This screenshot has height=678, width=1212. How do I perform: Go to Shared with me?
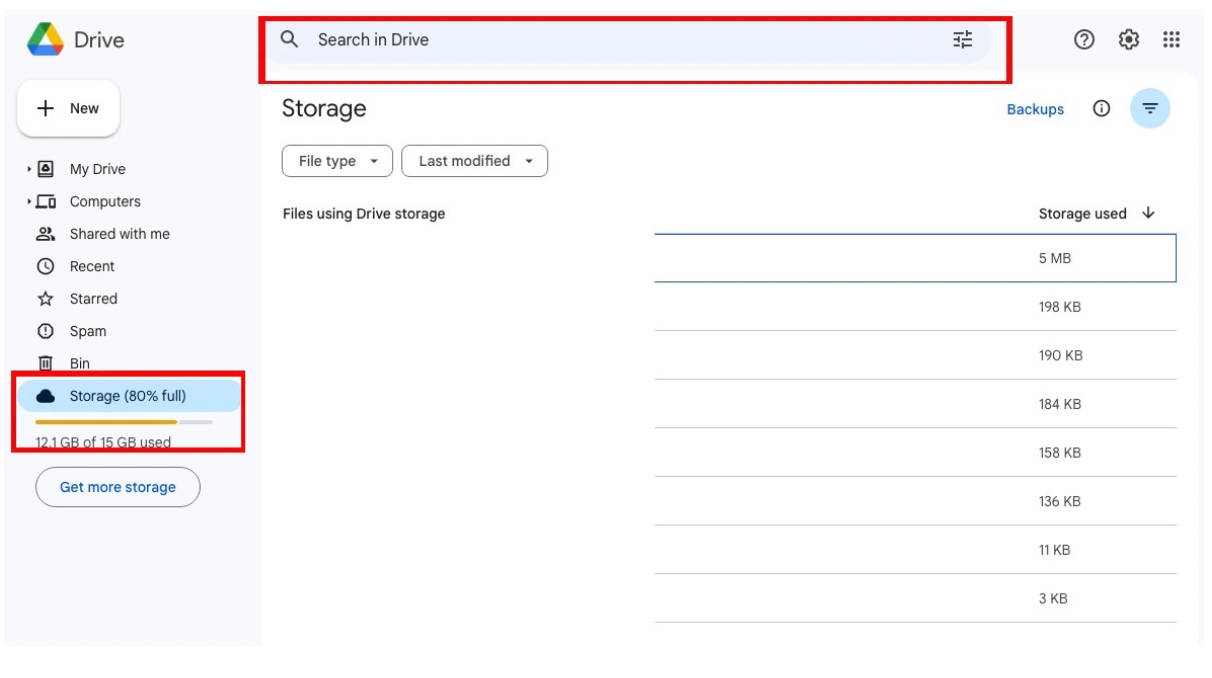pyautogui.click(x=119, y=234)
